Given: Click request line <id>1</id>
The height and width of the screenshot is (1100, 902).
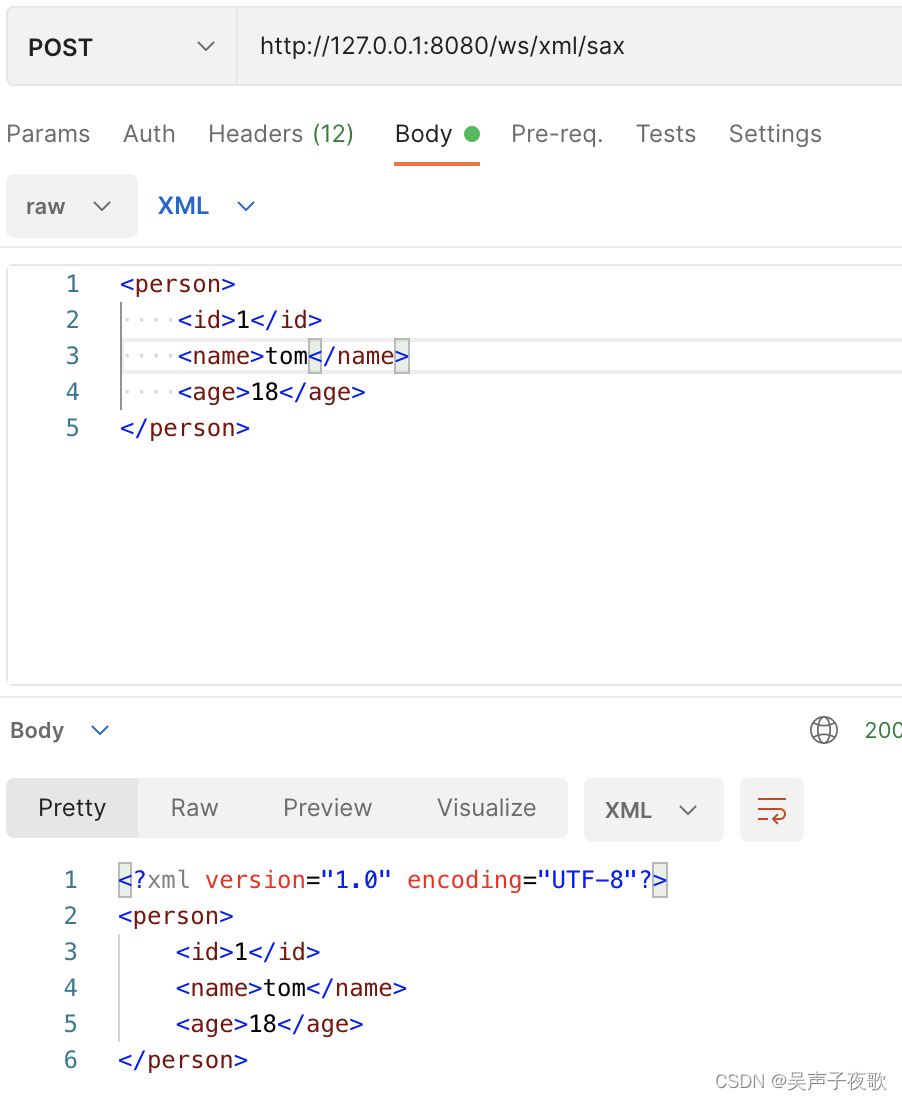Looking at the screenshot, I should point(250,320).
